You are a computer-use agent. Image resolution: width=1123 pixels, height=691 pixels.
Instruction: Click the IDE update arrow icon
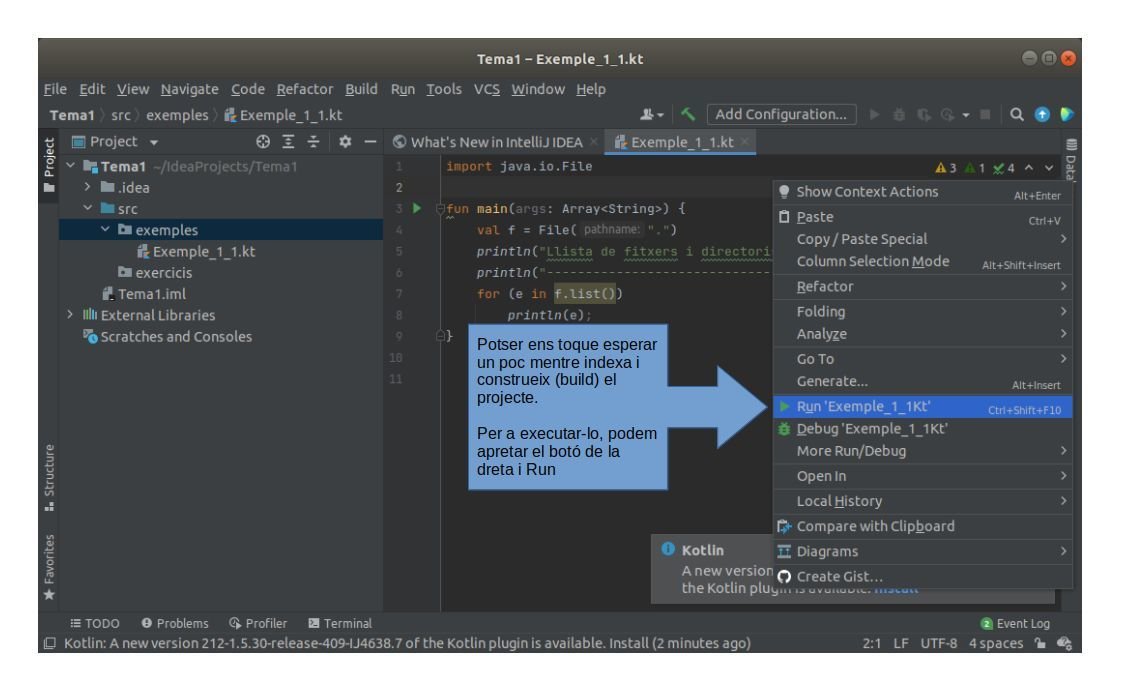(1042, 115)
